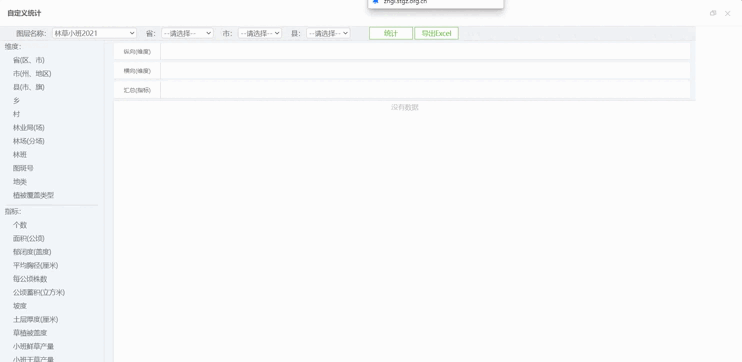Select indicator 坡度

(x=20, y=306)
